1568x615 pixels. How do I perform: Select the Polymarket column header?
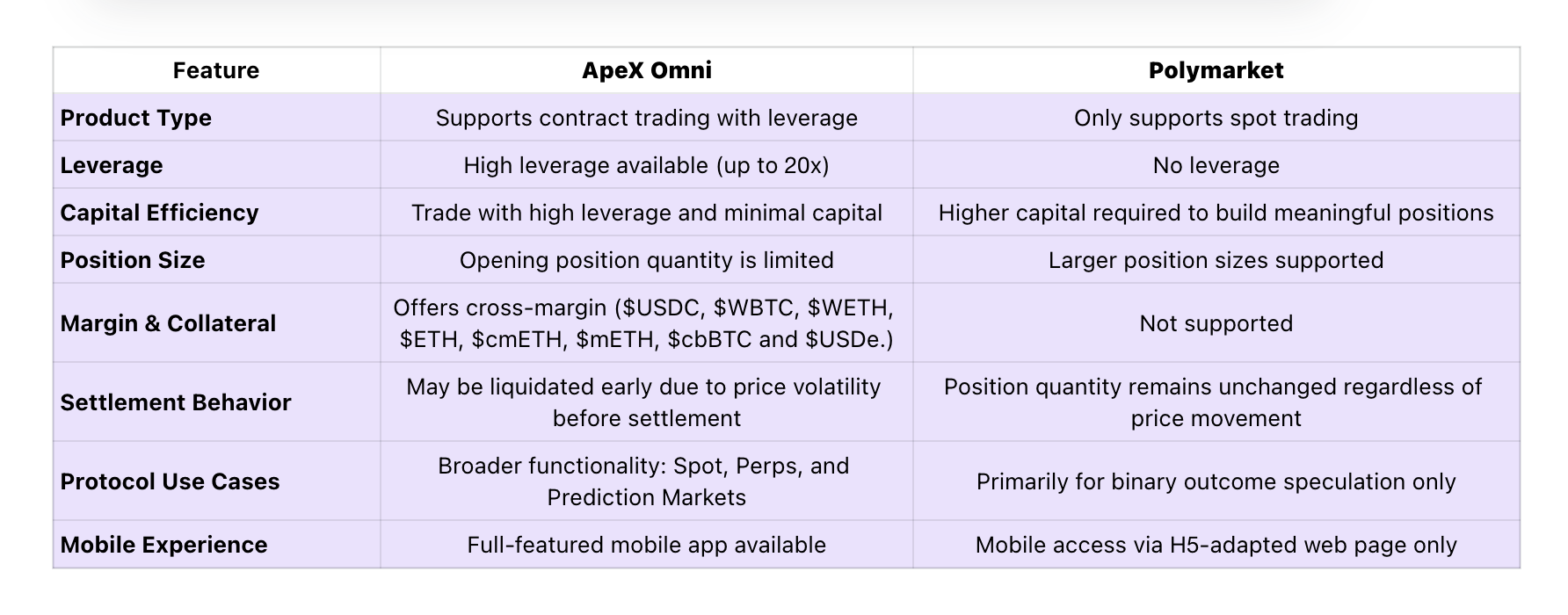tap(1216, 70)
